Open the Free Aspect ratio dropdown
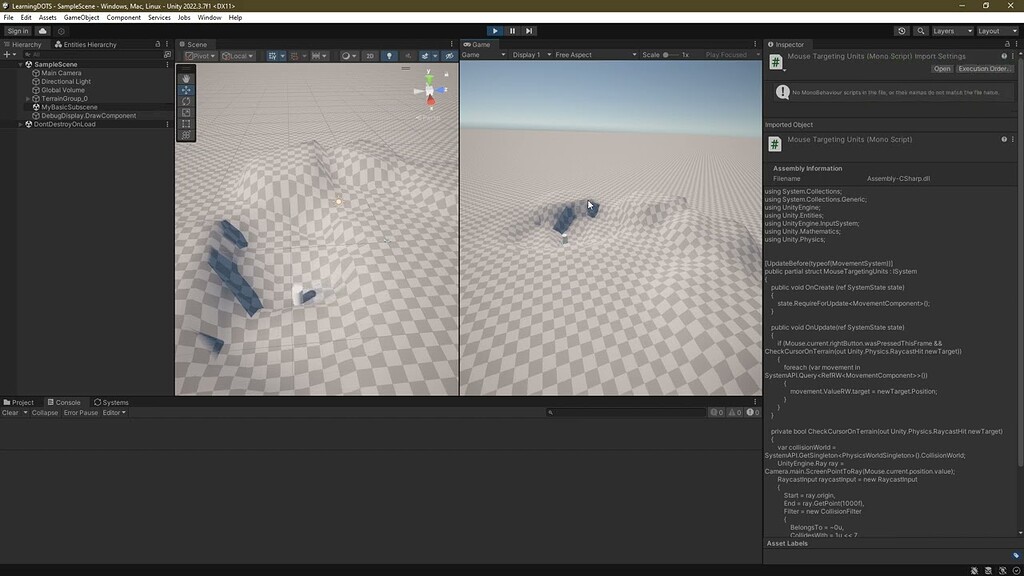Screen dimensions: 1024x576 (572, 55)
